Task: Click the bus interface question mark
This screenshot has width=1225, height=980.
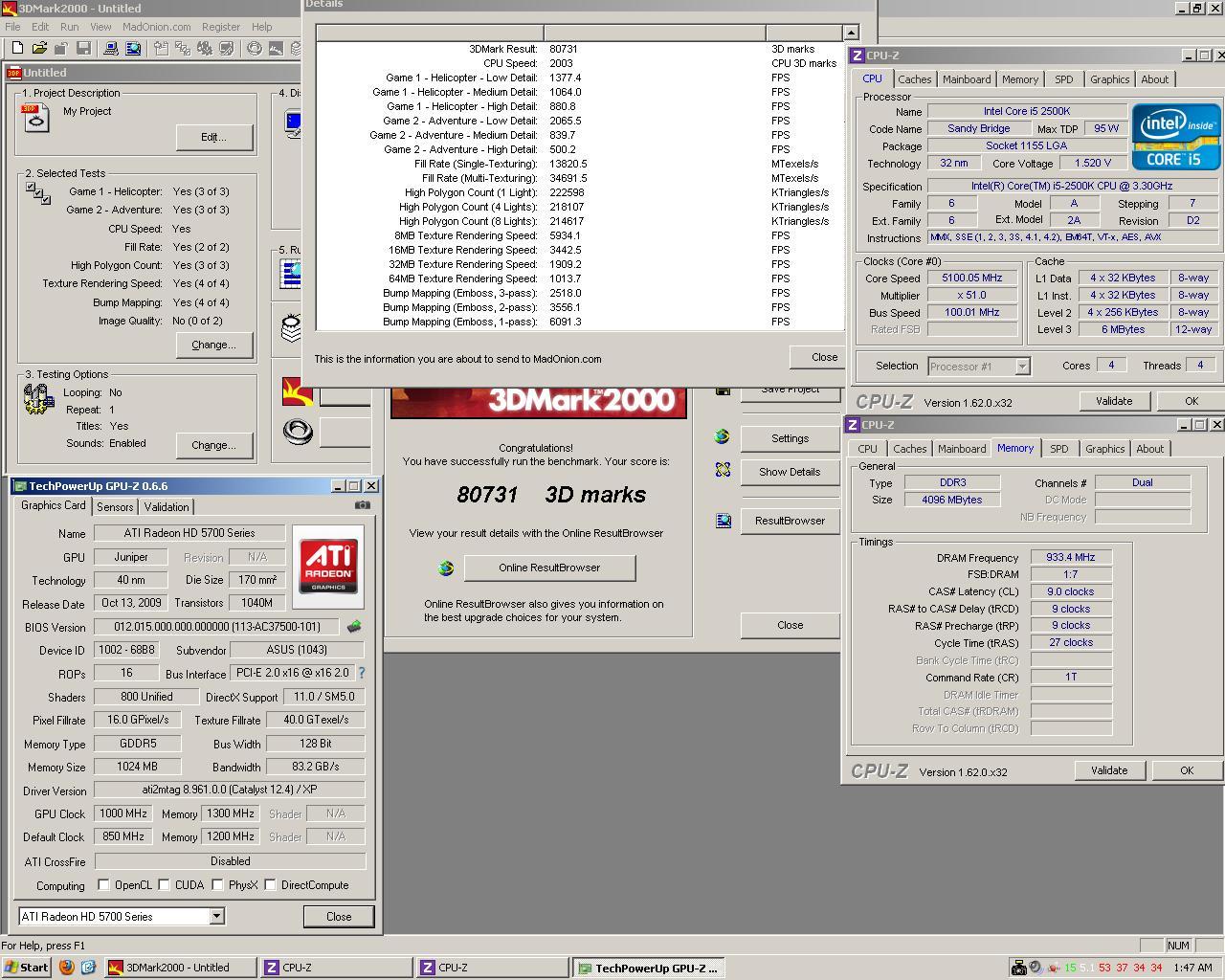Action: (362, 674)
